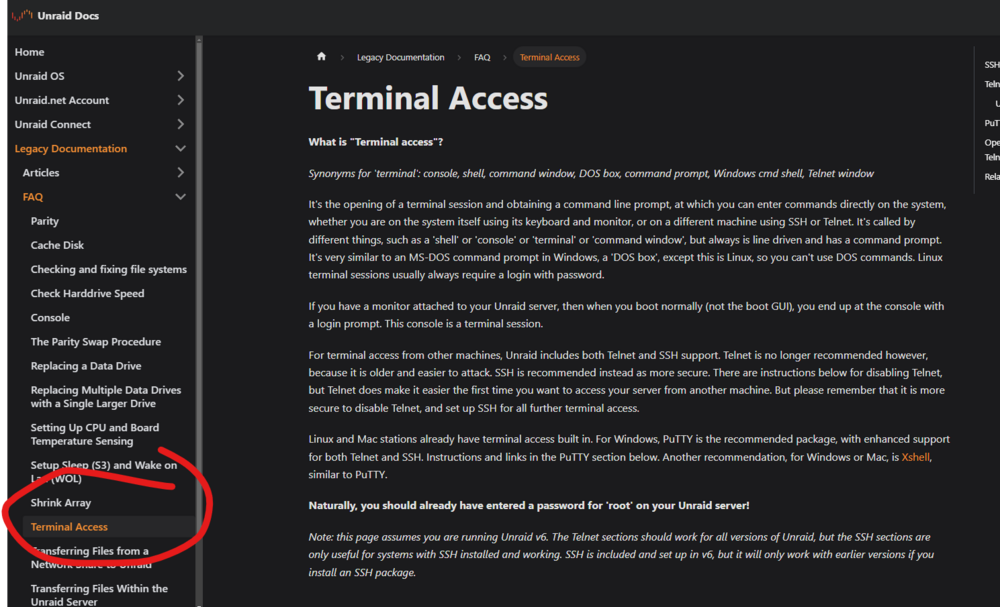
Task: Collapse the Legacy Documentation chevron
Action: click(x=180, y=149)
